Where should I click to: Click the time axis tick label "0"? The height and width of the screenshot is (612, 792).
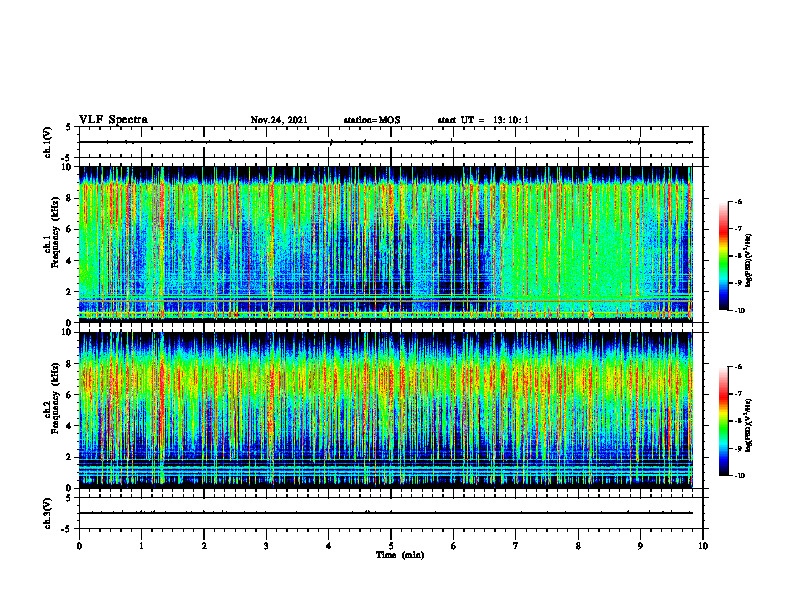(79, 546)
